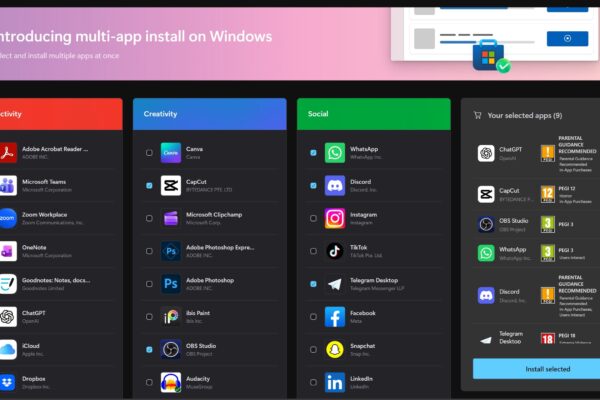The height and width of the screenshot is (400, 600).
Task: Check the Snapchat checkbox
Action: pyautogui.click(x=313, y=349)
